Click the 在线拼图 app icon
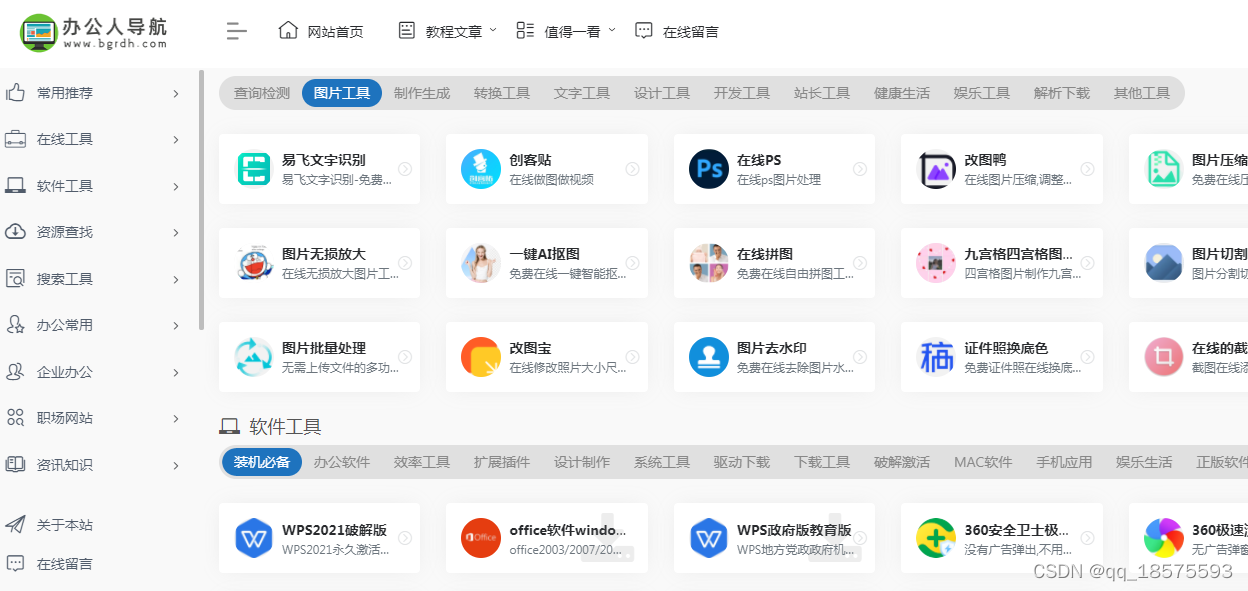The height and width of the screenshot is (591, 1248). [x=709, y=263]
